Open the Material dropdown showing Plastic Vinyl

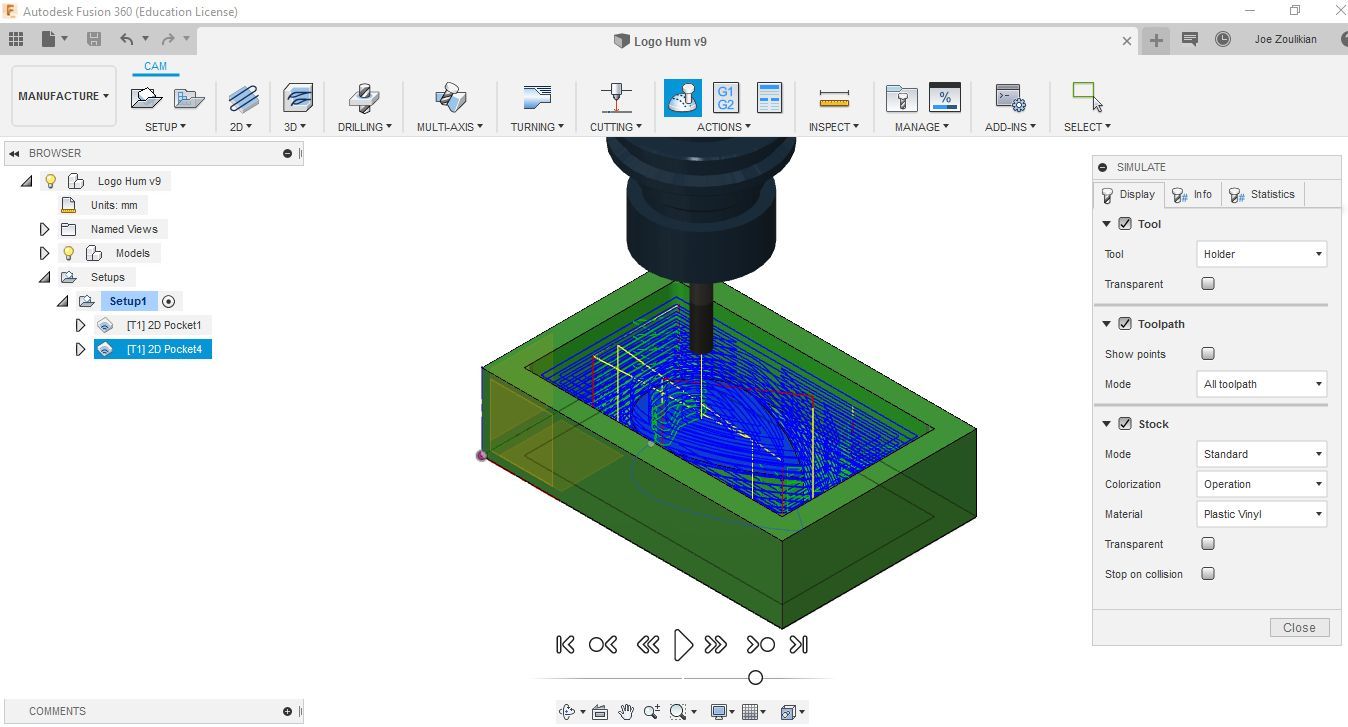(1261, 514)
